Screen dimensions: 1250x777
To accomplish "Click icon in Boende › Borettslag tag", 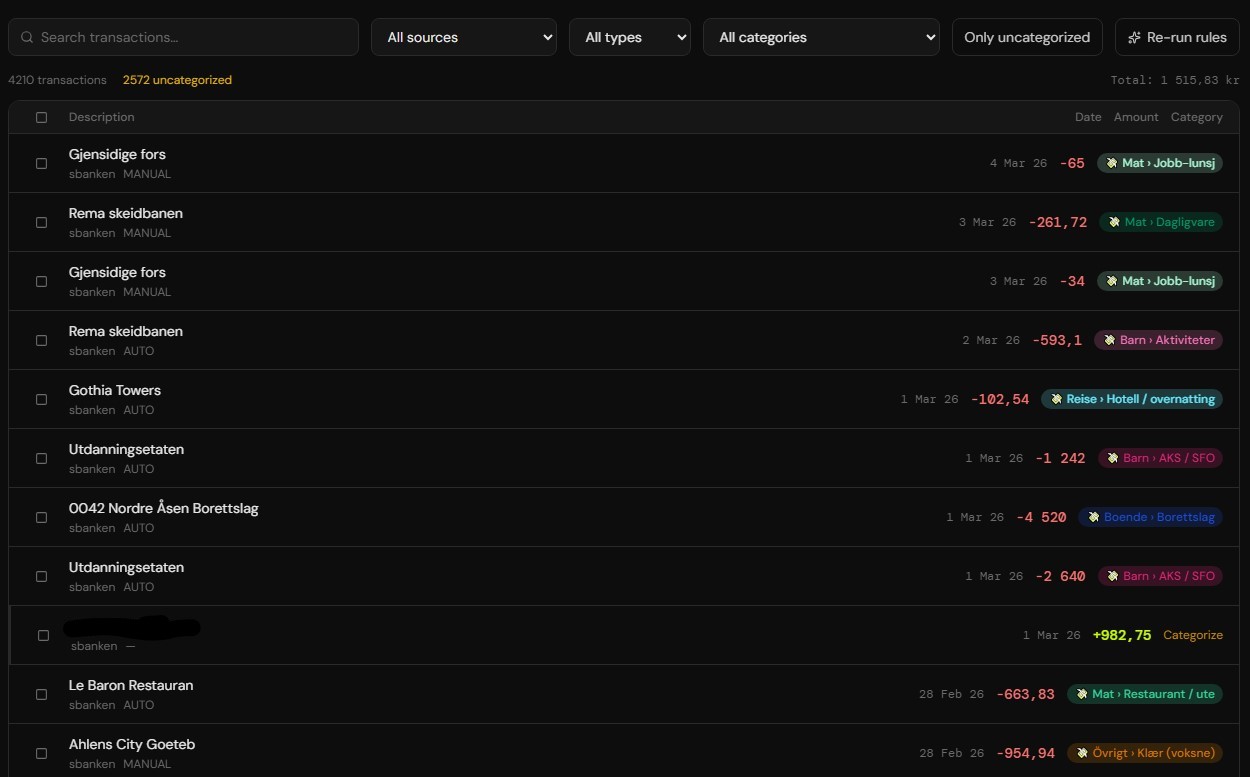I will [1092, 517].
